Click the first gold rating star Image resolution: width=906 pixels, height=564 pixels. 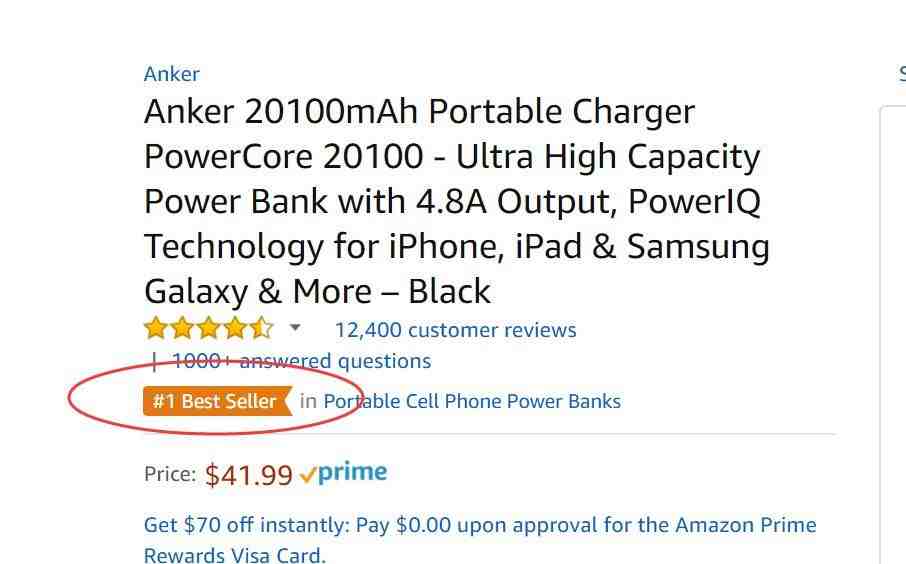point(155,328)
